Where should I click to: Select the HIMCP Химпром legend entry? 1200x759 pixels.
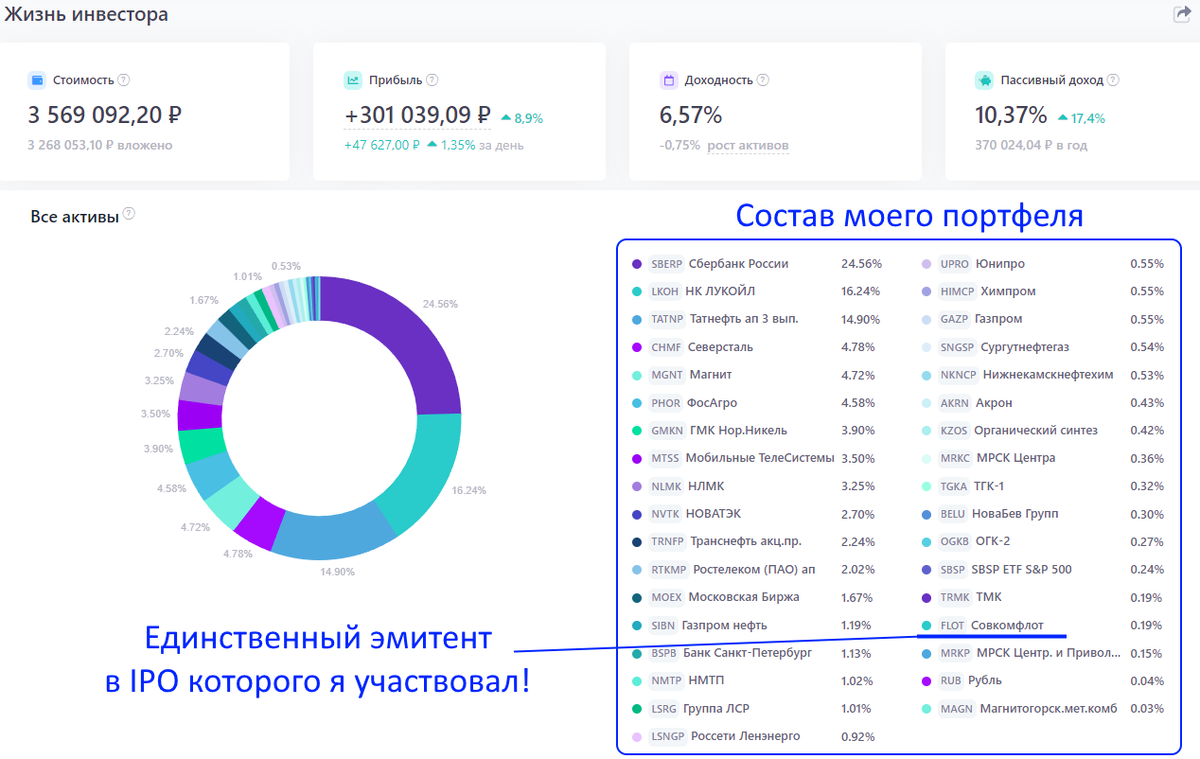click(1044, 292)
